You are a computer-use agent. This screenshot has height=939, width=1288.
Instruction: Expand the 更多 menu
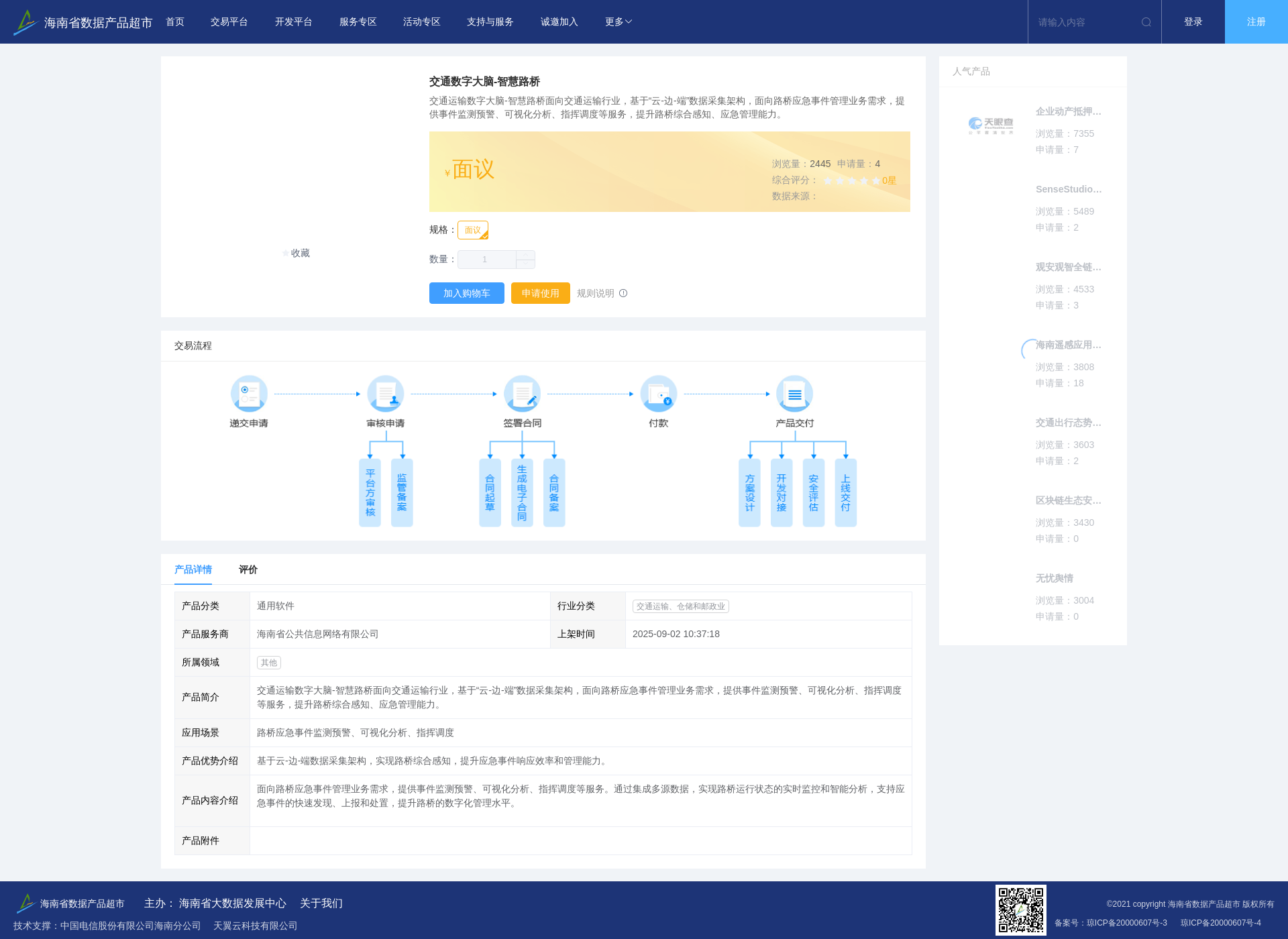tap(619, 22)
